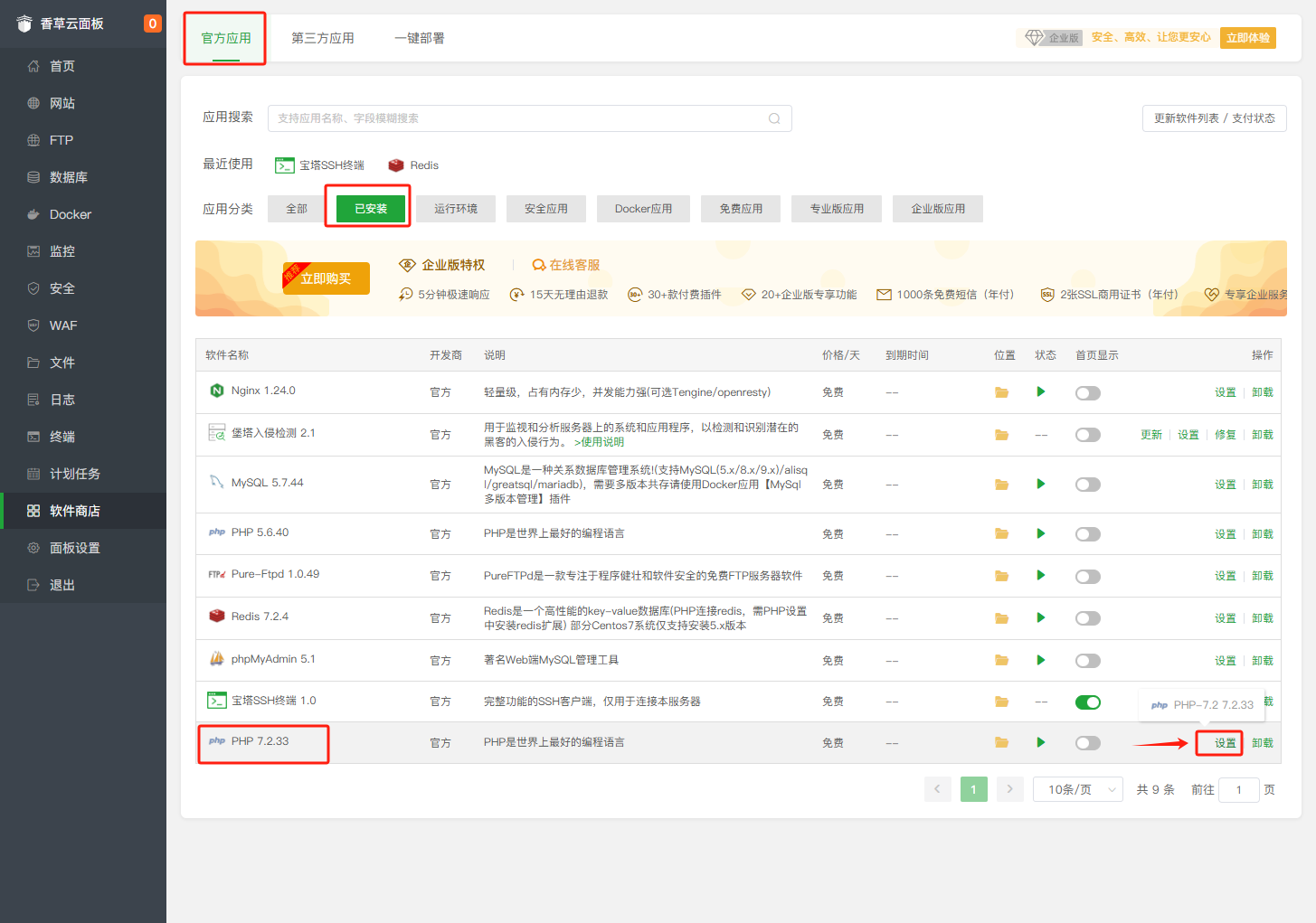Open the 数据库 sidebar section
The image size is (1316, 923).
83,177
